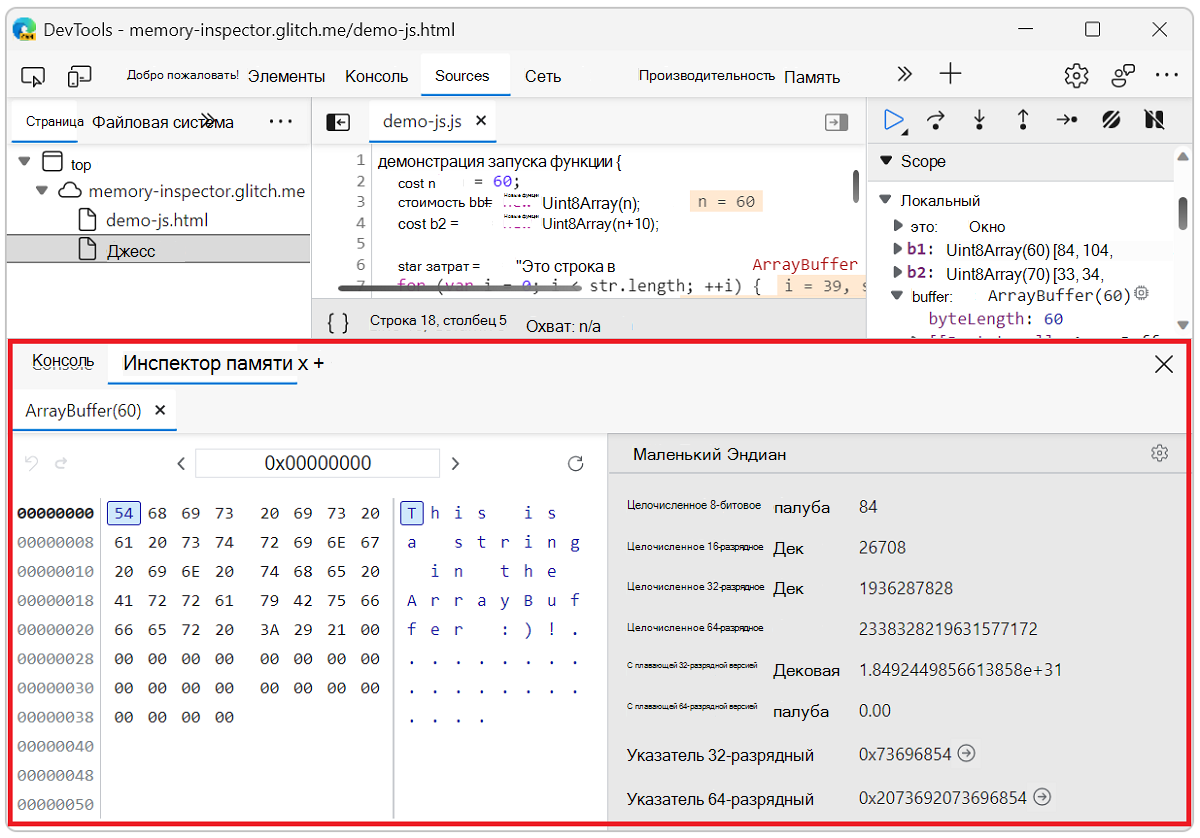The width and height of the screenshot is (1200, 838).
Task: Step into next function call
Action: click(x=980, y=120)
